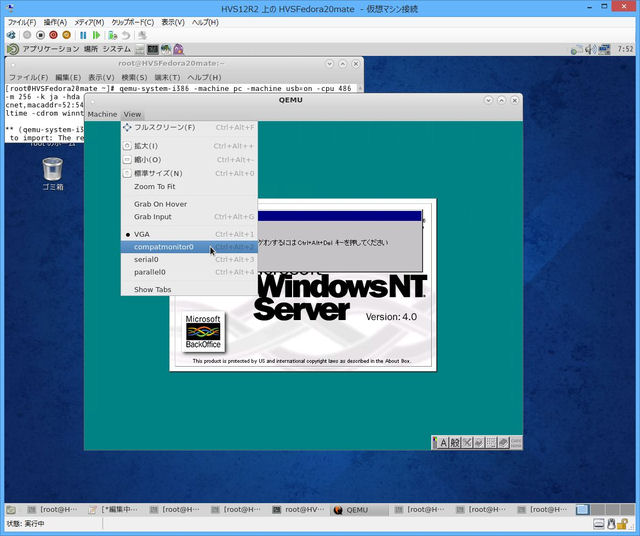The height and width of the screenshot is (536, 640).
Task: Click the terminal window's scrollbar up arrow
Action: tap(360, 88)
